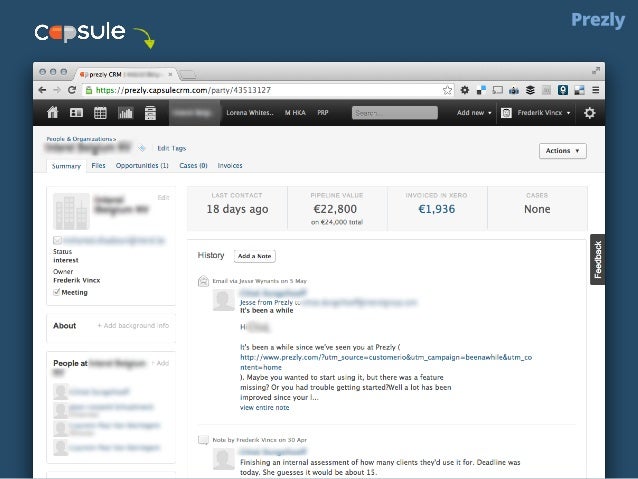This screenshot has height=479, width=638.
Task: Click the About section heading
Action: point(65,326)
